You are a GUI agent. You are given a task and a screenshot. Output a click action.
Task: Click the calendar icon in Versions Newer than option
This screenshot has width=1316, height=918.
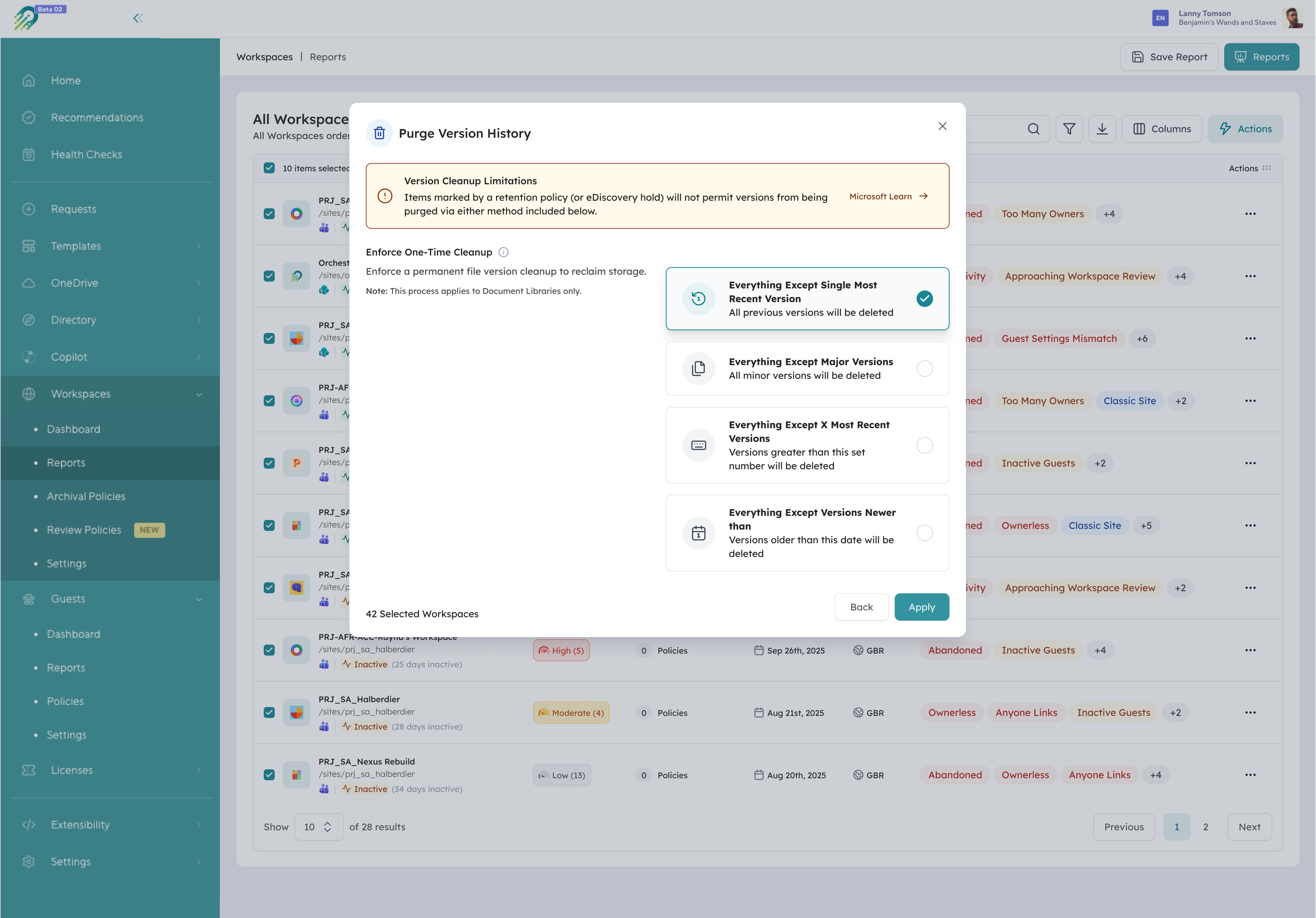coord(698,533)
